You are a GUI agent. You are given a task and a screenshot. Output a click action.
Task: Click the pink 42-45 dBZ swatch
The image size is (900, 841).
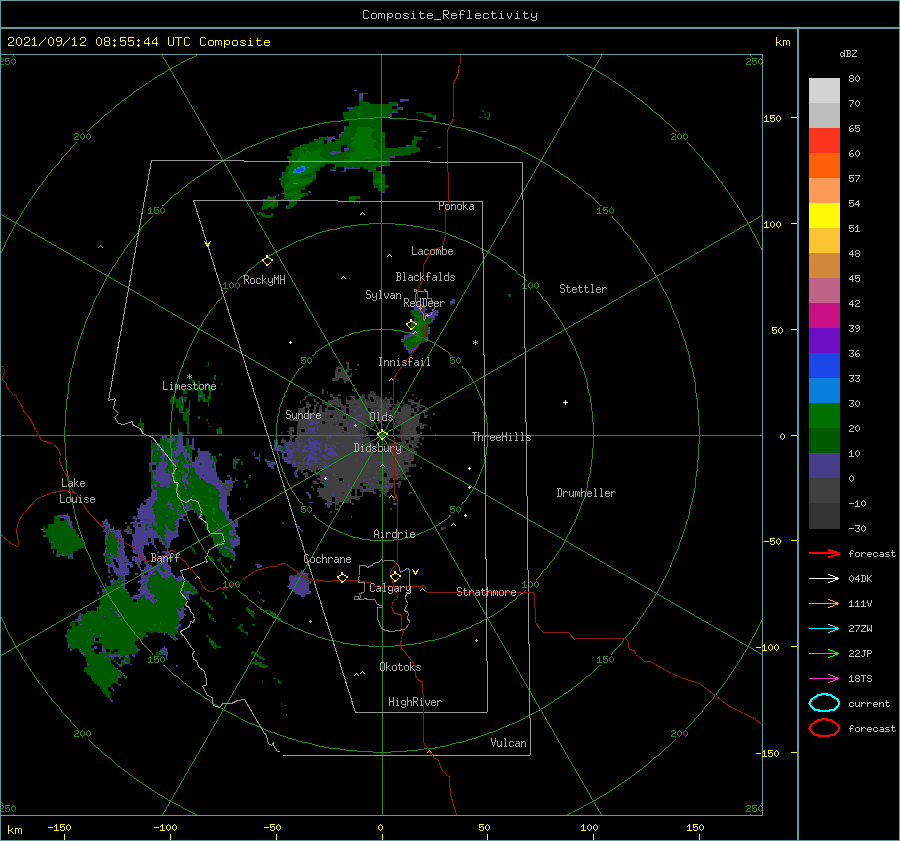coord(824,290)
